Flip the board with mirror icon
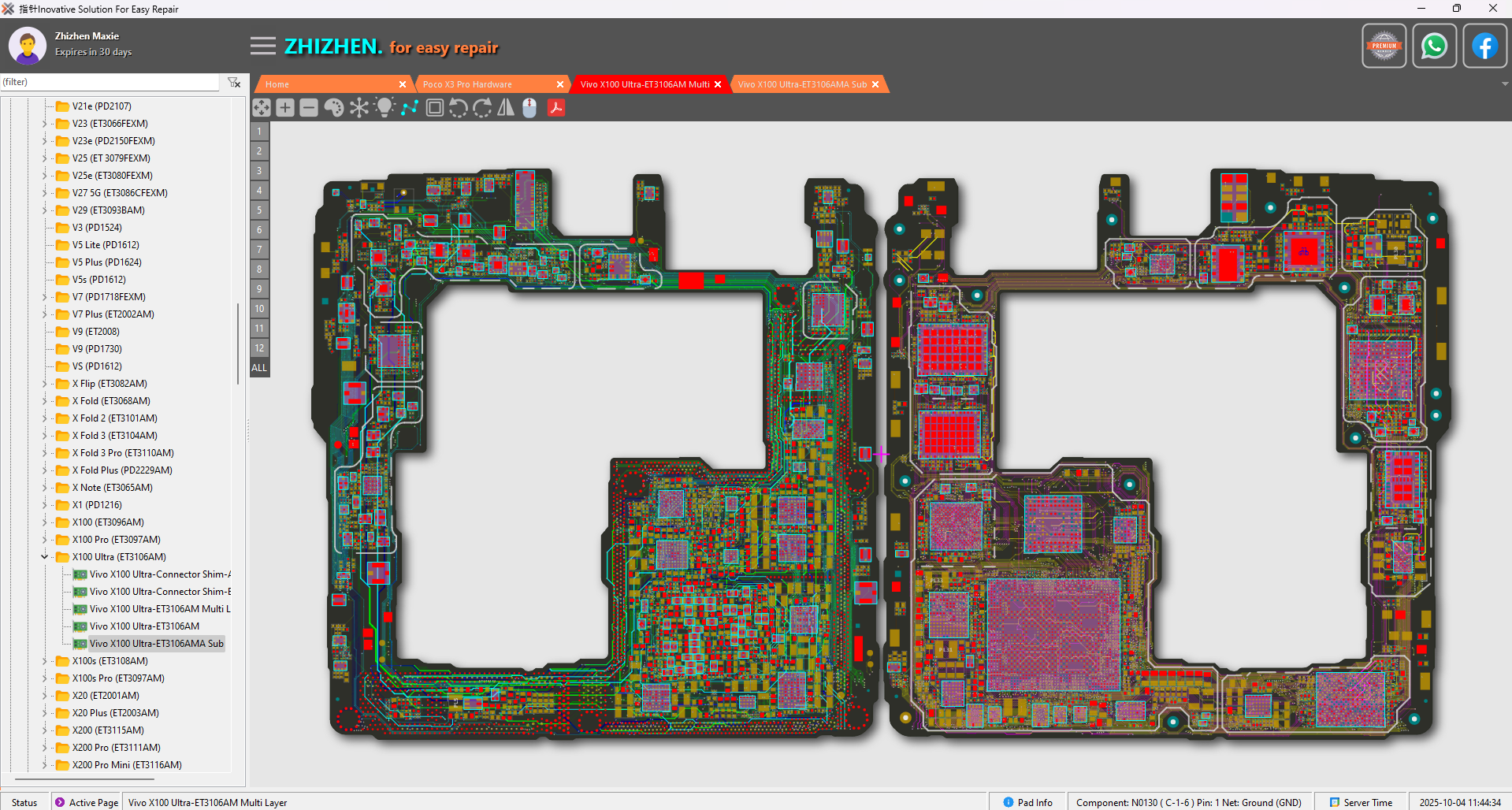 click(x=506, y=108)
